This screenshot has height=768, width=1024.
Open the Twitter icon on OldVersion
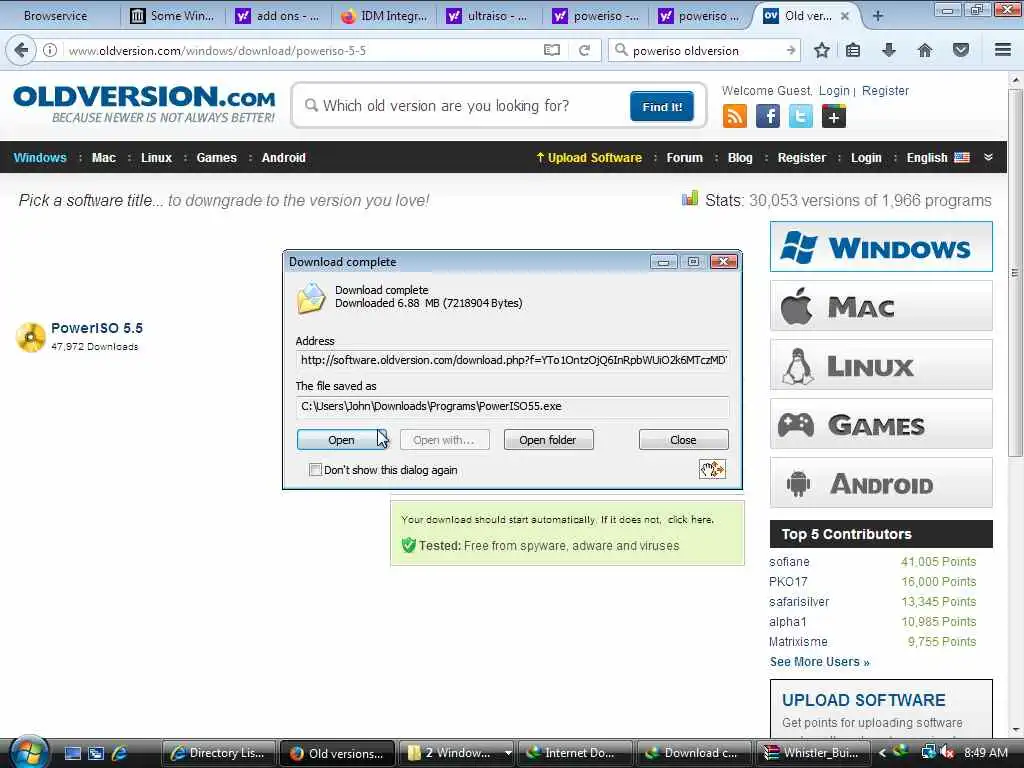coord(801,116)
